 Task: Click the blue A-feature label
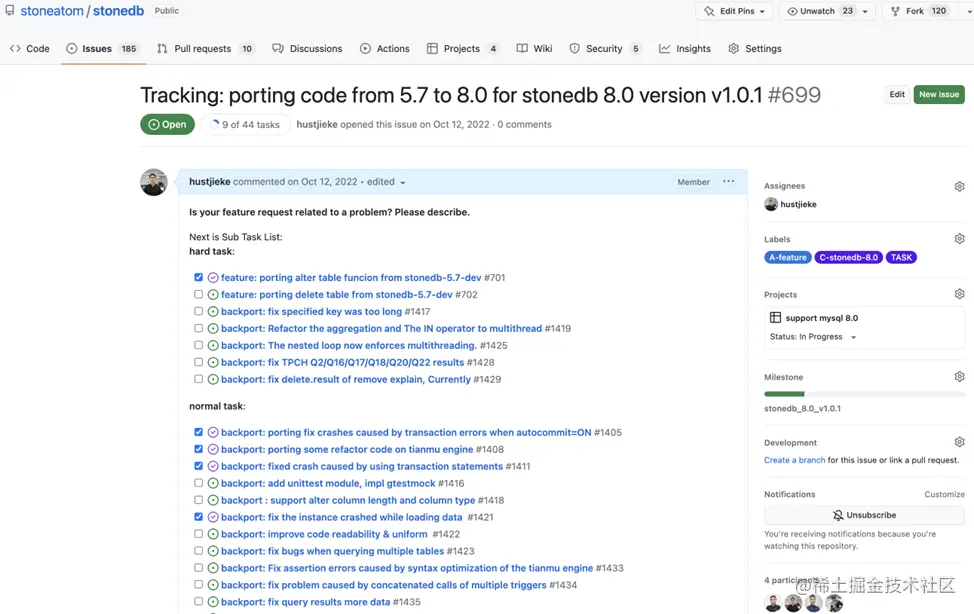coord(788,257)
